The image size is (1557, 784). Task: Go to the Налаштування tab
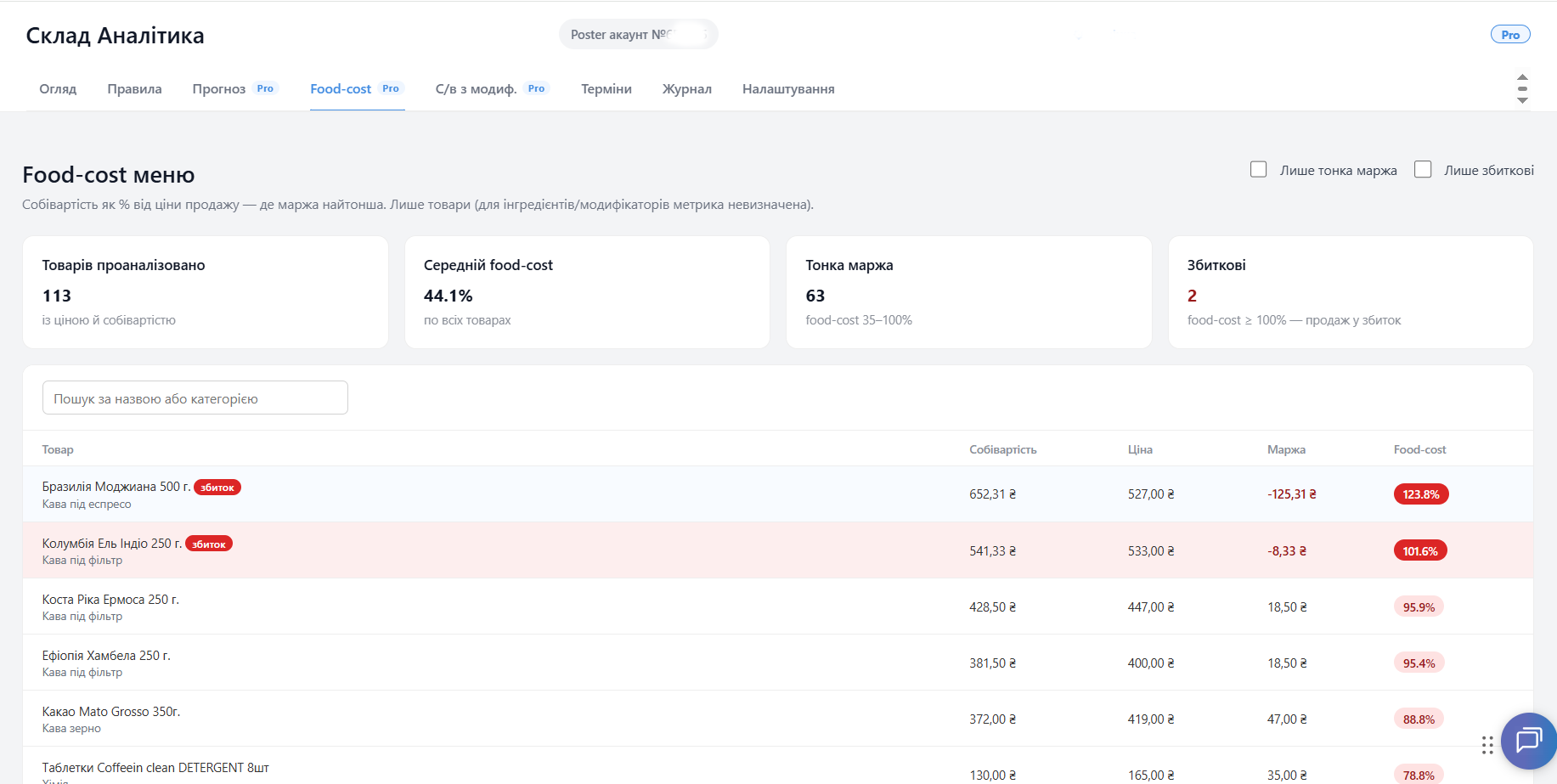788,88
